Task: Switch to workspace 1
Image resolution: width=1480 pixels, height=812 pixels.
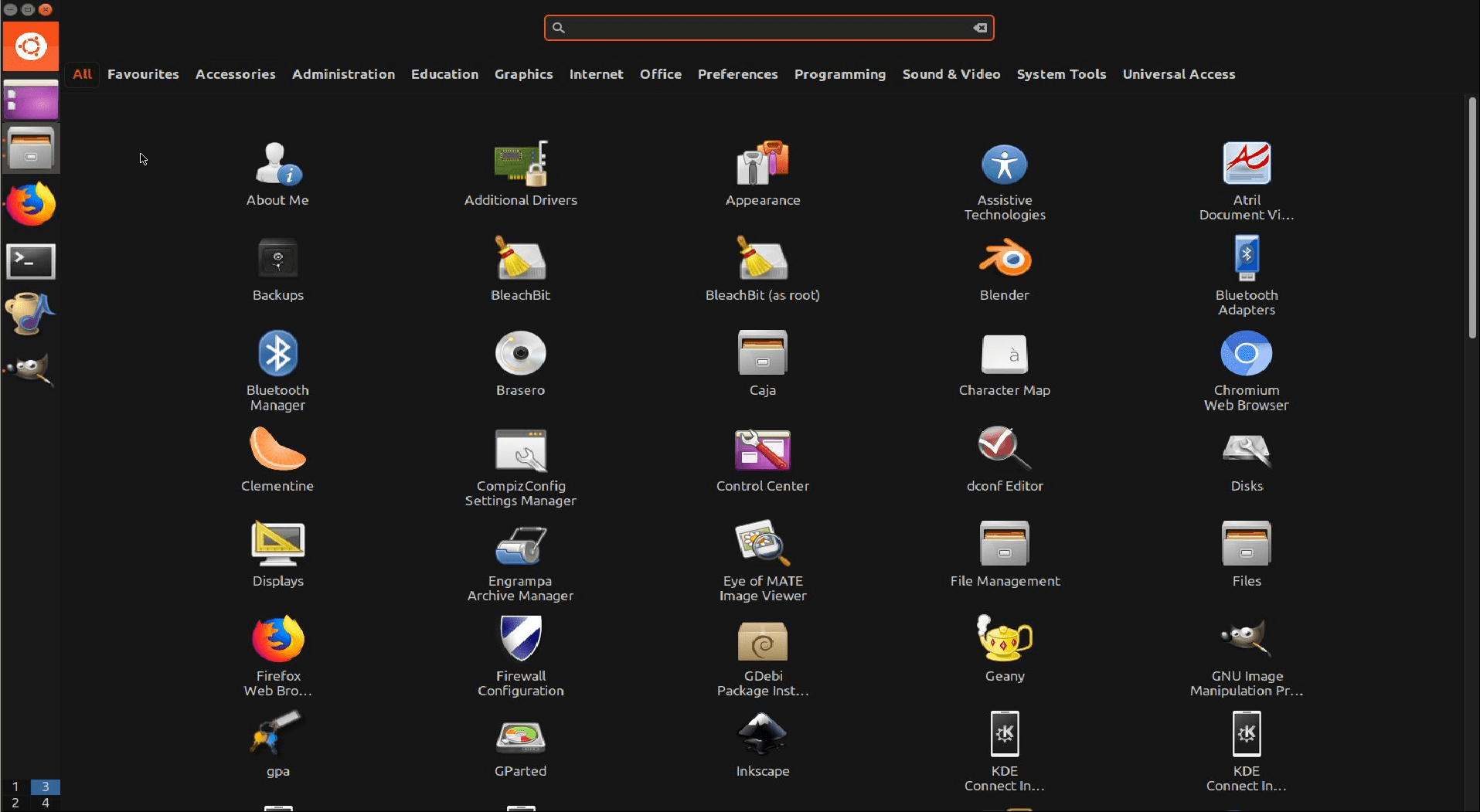Action: [x=15, y=787]
